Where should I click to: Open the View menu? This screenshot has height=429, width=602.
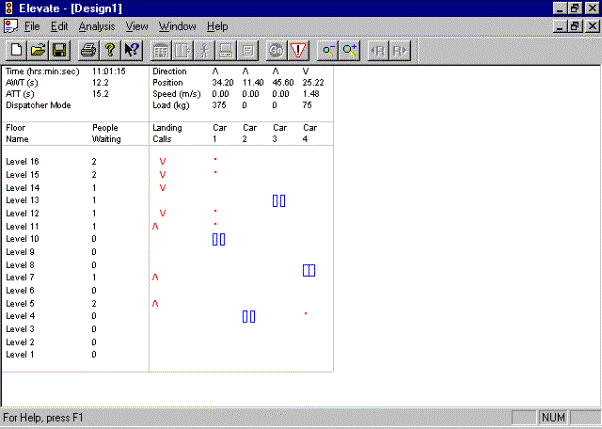137,25
